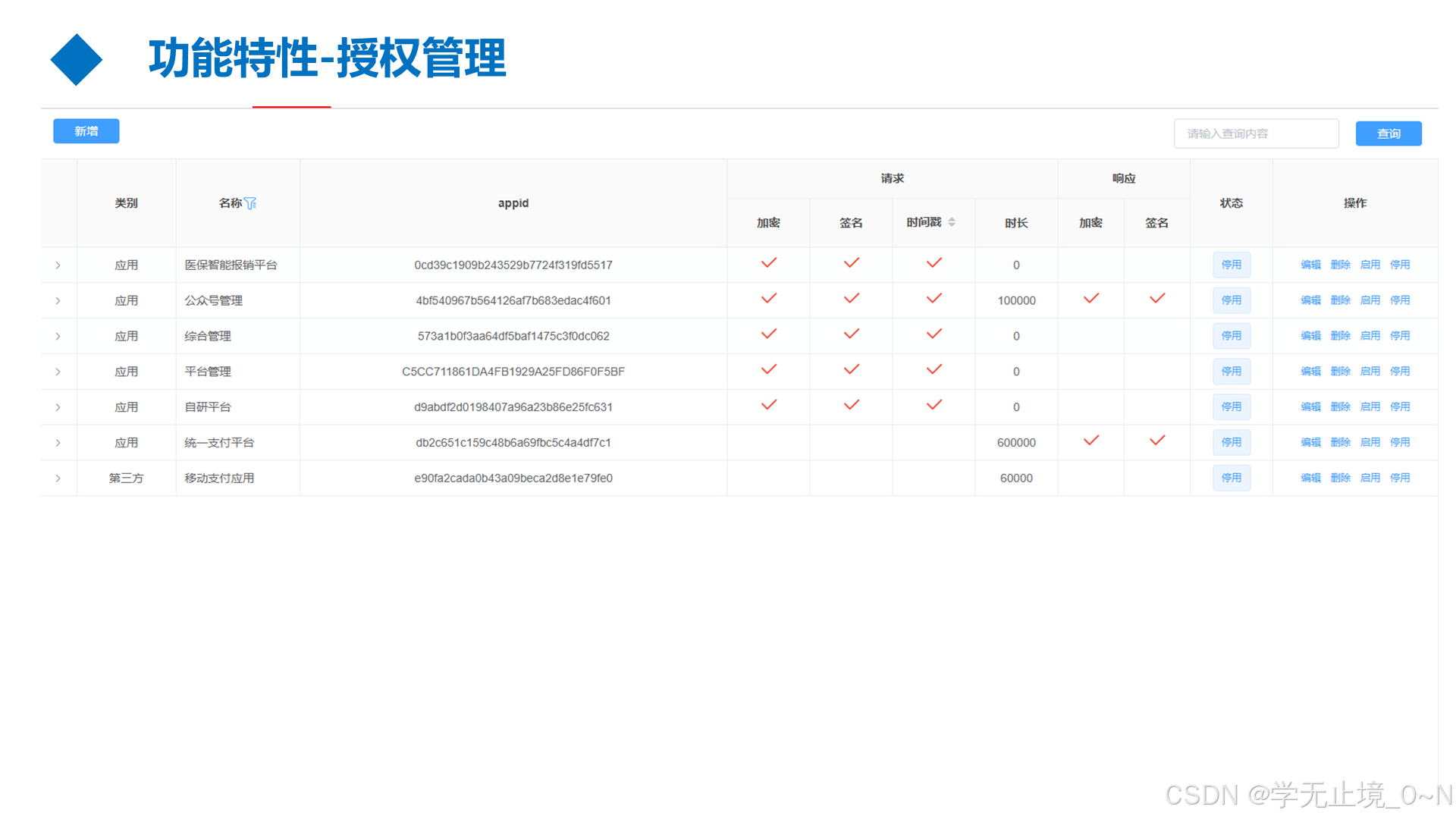This screenshot has width=1456, height=819.
Task: Edit the 医保智能报销平台 entry
Action: pyautogui.click(x=1310, y=265)
